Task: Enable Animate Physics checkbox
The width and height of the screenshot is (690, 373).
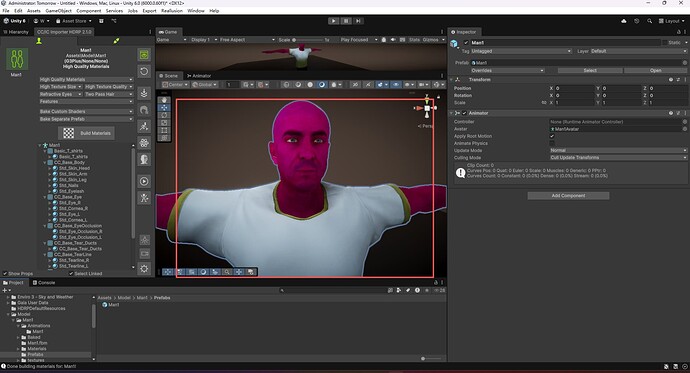Action: (552, 143)
